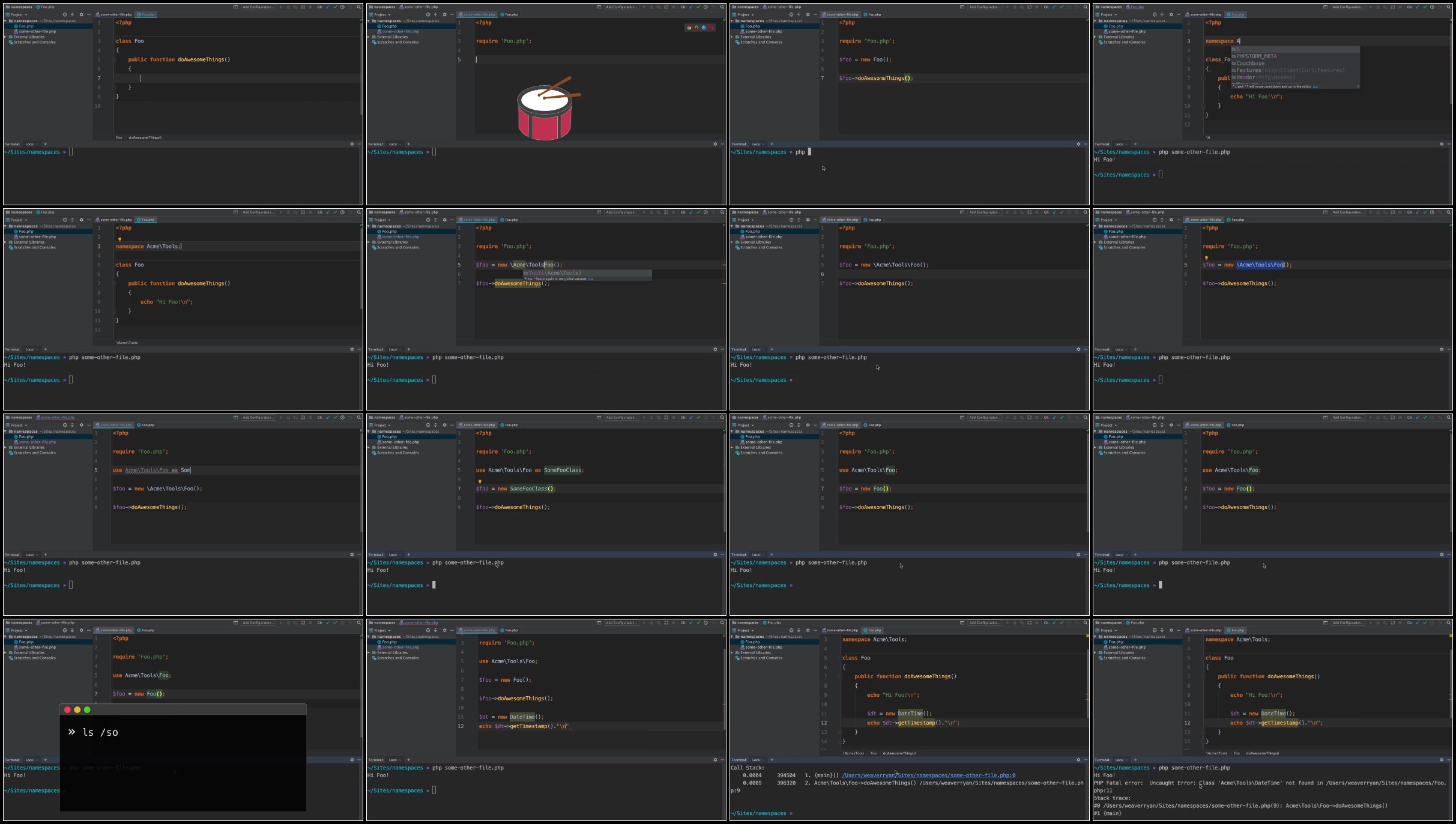The height and width of the screenshot is (824, 1456).
Task: Click the green commit checkmark above the 'namespace A' editor
Action: [x=1426, y=7]
